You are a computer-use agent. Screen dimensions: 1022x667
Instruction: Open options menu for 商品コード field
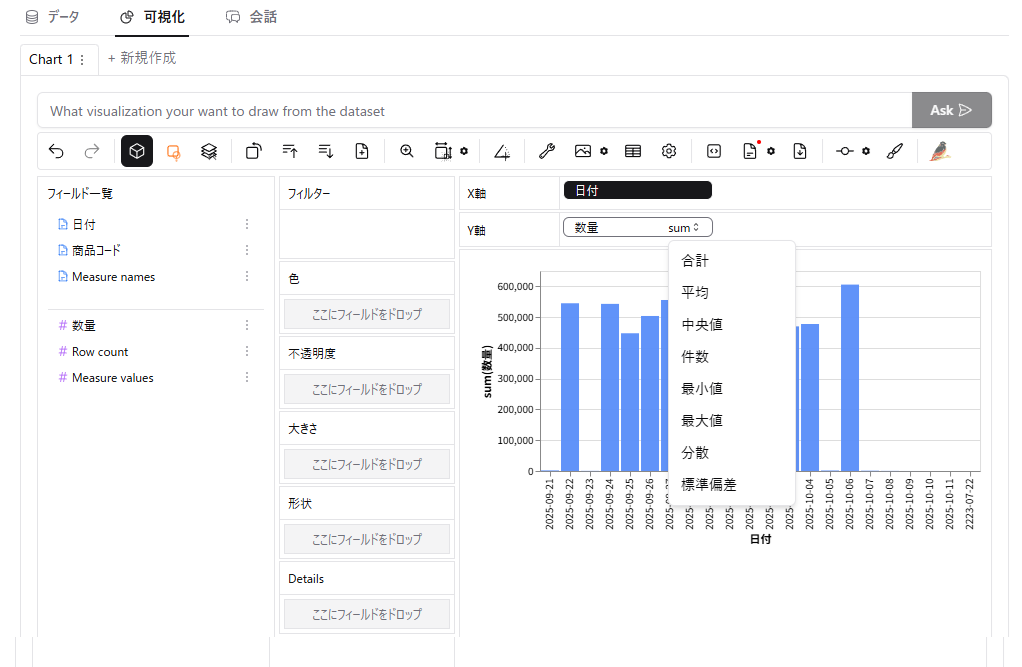click(x=247, y=250)
